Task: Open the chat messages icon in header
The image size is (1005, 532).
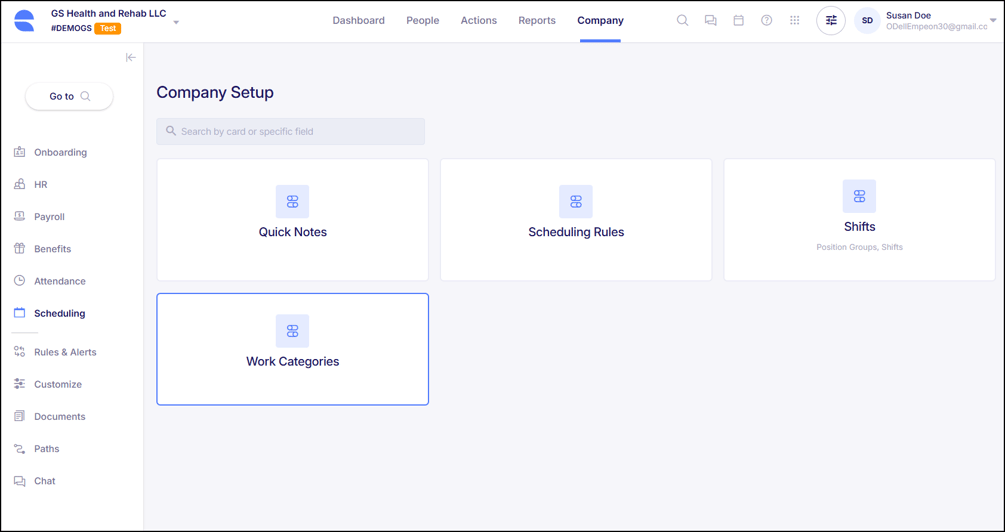Action: tap(710, 20)
